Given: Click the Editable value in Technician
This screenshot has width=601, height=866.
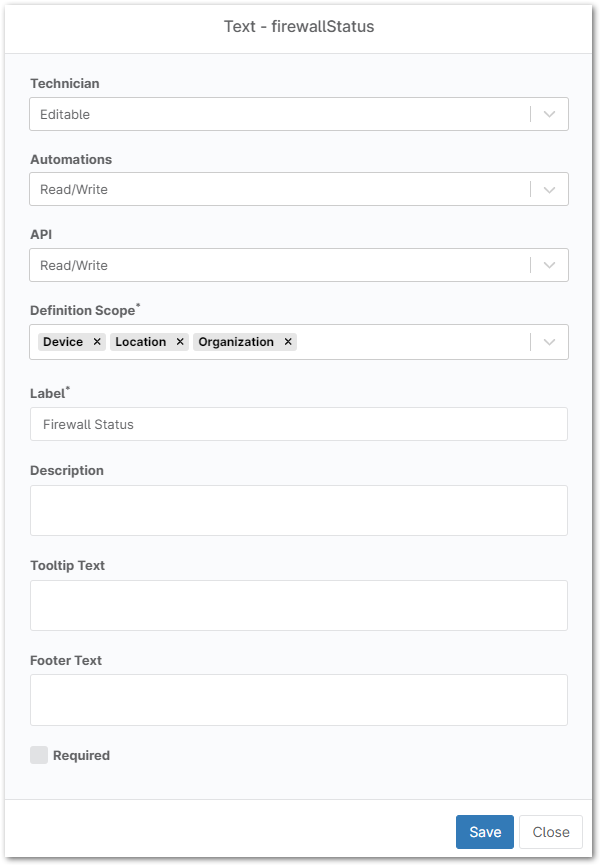Looking at the screenshot, I should point(65,114).
